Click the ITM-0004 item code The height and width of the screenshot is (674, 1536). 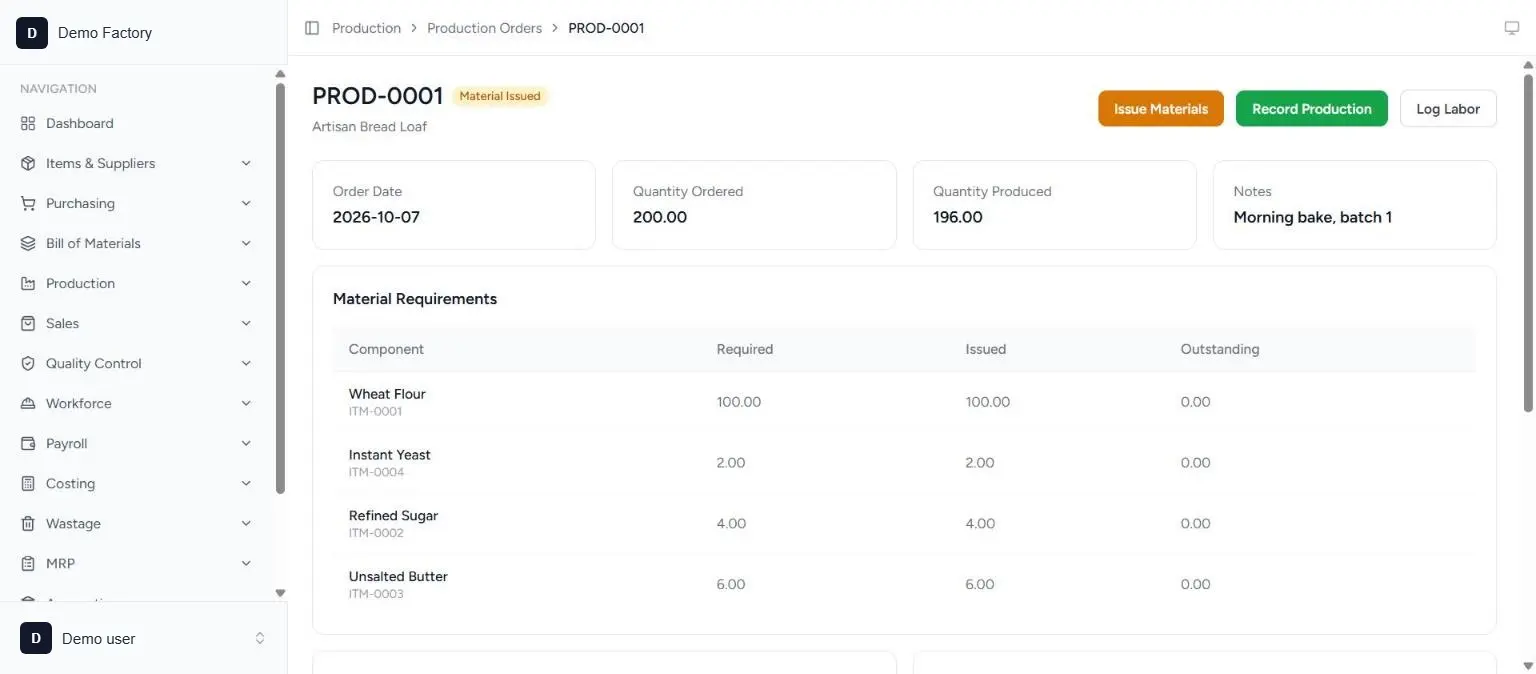coord(377,472)
